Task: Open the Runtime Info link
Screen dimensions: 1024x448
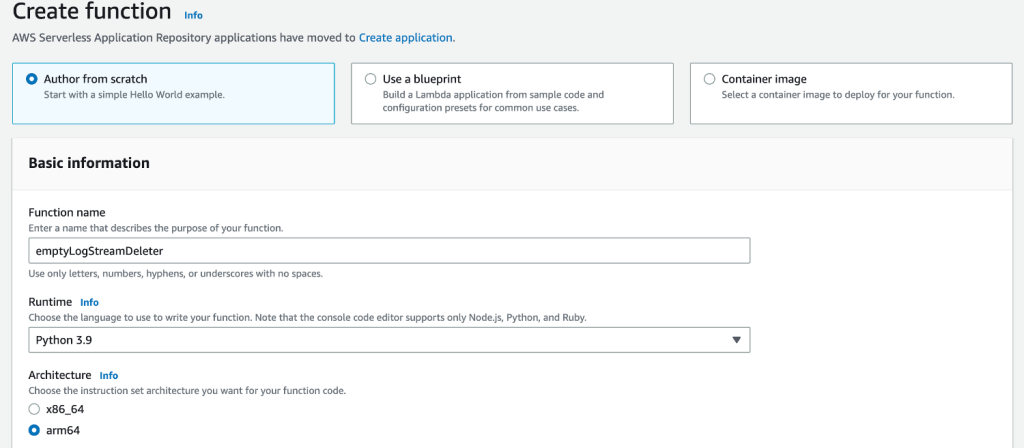Action: (x=89, y=302)
